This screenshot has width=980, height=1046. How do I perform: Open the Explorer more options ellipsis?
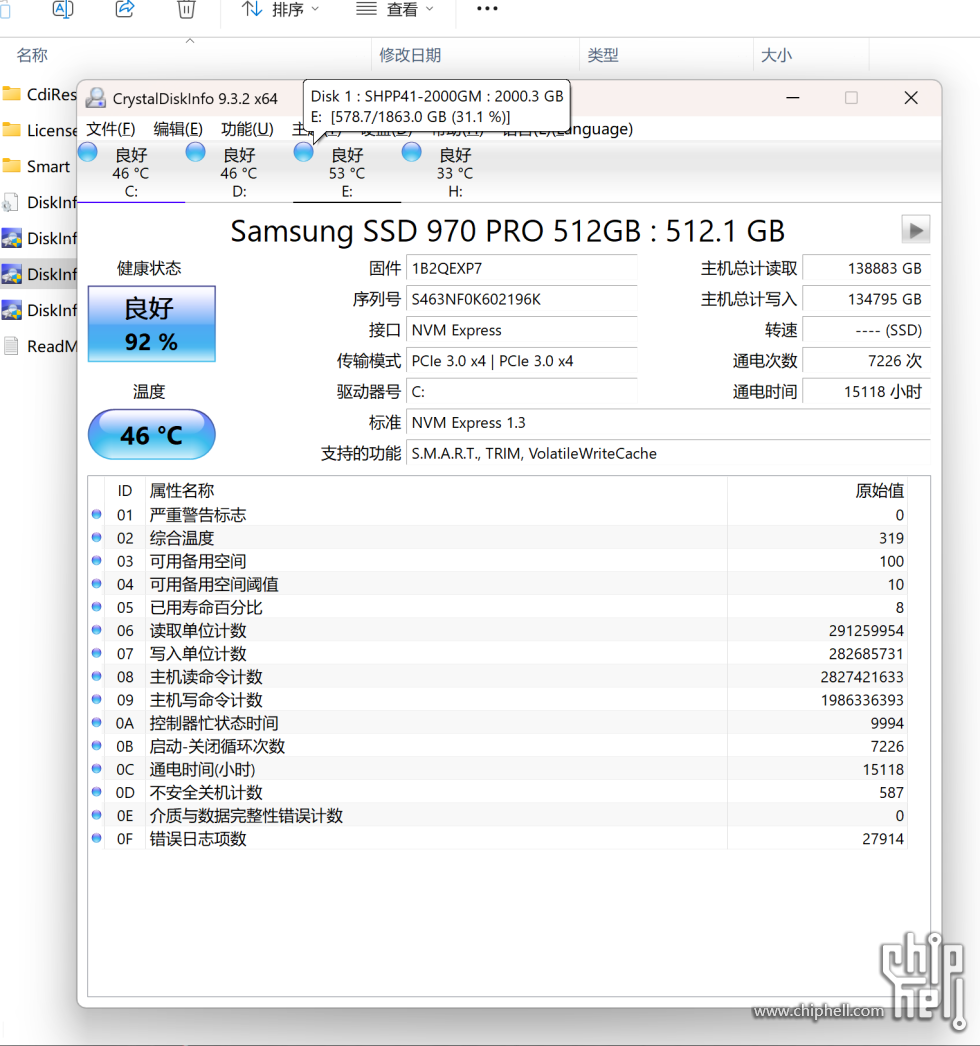pyautogui.click(x=487, y=9)
